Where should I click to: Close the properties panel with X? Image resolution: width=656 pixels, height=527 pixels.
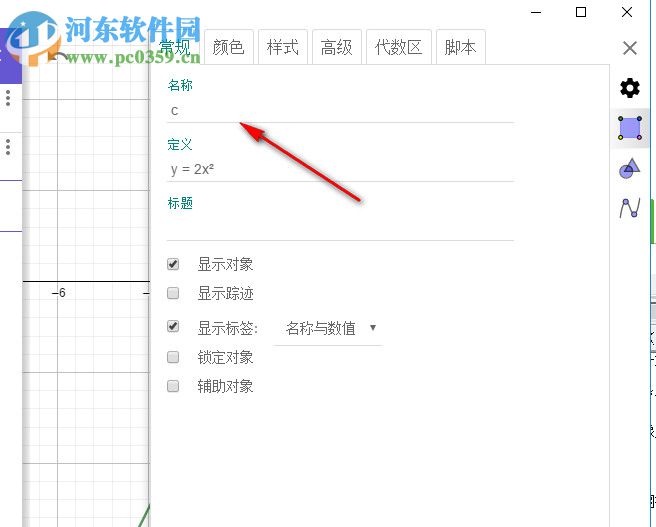[x=630, y=48]
